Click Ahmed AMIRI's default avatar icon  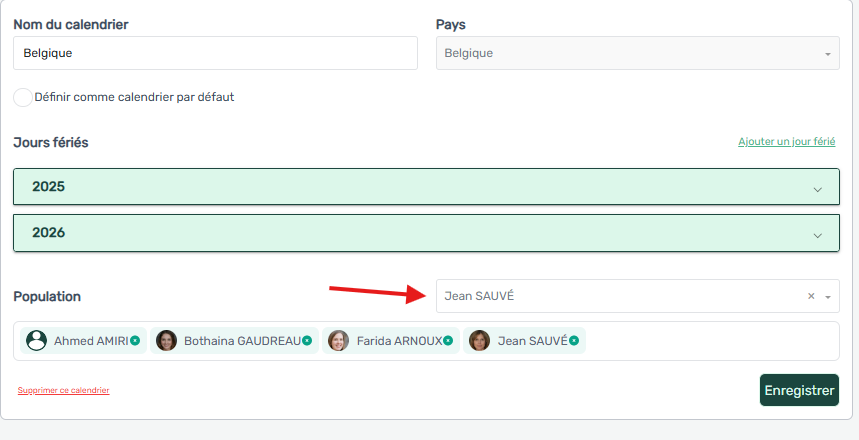pos(37,340)
